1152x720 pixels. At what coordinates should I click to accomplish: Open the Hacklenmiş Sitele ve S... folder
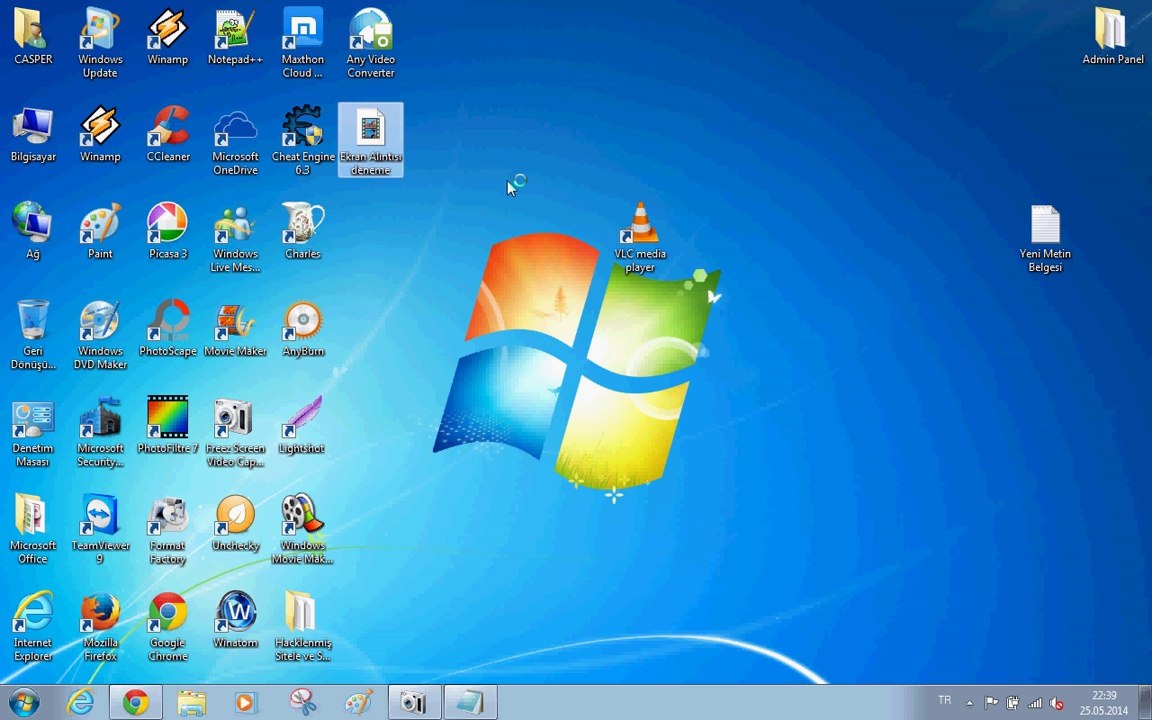(x=303, y=626)
